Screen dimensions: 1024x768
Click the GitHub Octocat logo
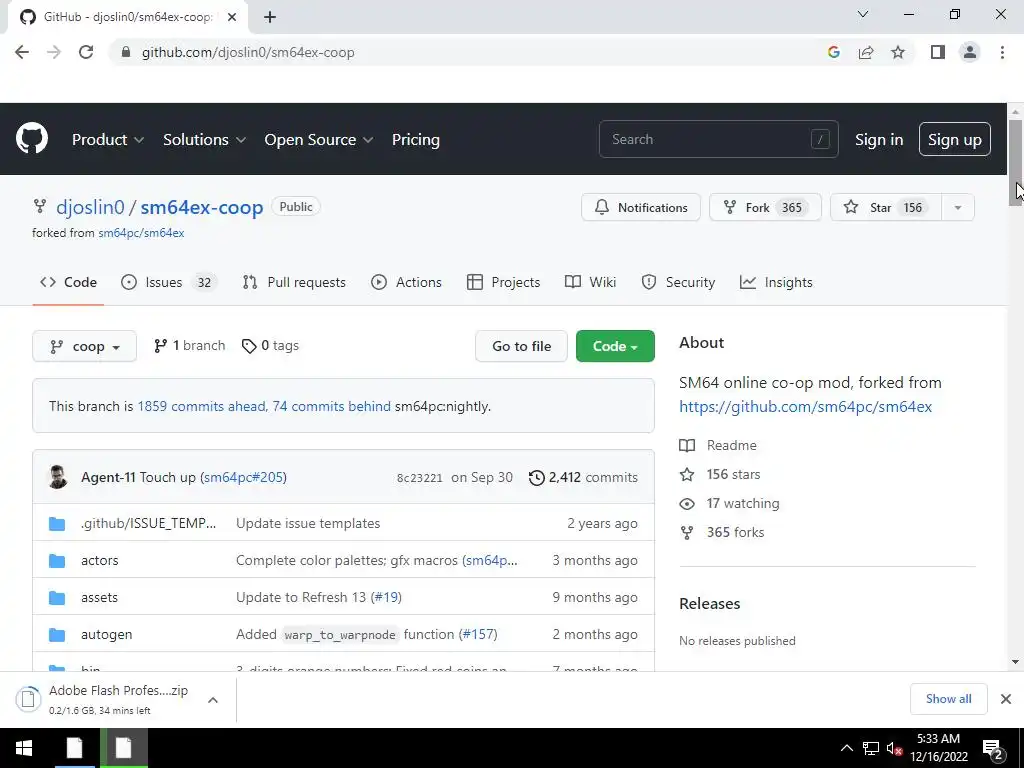tap(31, 138)
